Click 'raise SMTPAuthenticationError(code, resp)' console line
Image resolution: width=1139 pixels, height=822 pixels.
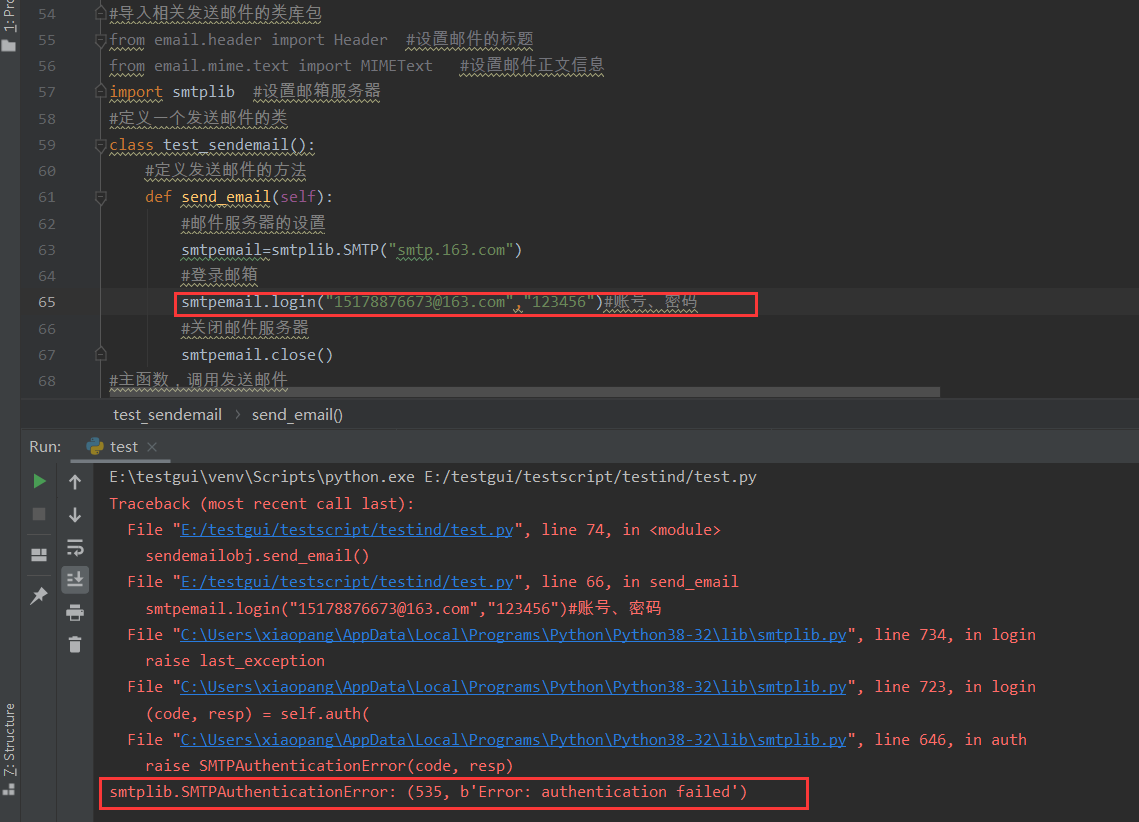(329, 766)
